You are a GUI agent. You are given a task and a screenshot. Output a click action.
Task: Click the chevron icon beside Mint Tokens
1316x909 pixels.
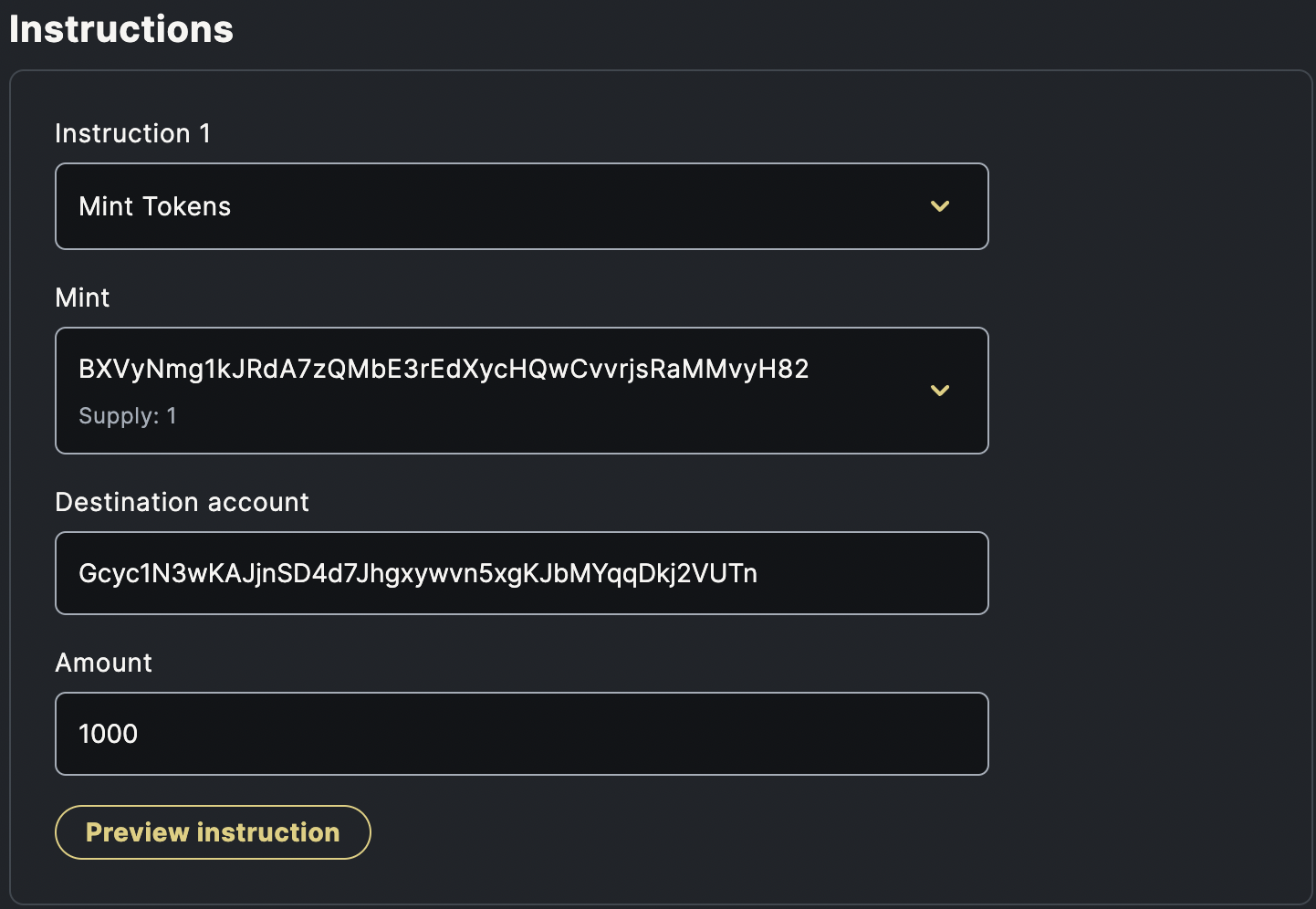(940, 206)
